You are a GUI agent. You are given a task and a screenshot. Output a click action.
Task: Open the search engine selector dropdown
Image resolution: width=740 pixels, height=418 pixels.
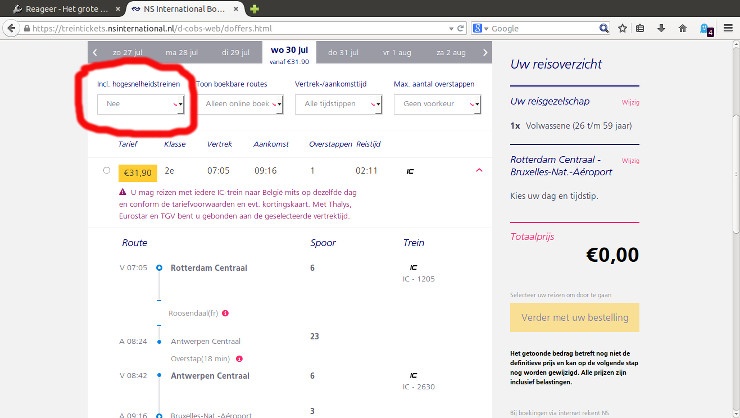click(x=480, y=28)
